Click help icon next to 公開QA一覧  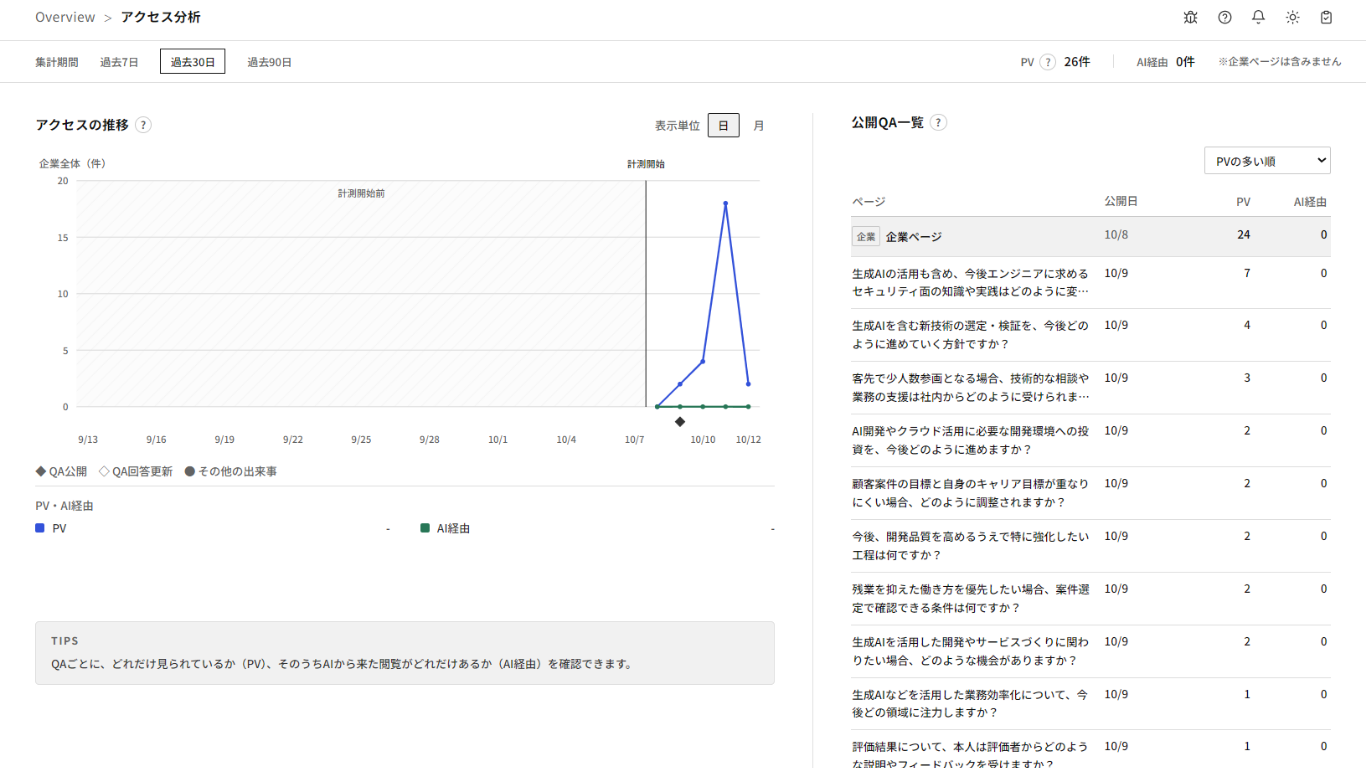tap(938, 122)
